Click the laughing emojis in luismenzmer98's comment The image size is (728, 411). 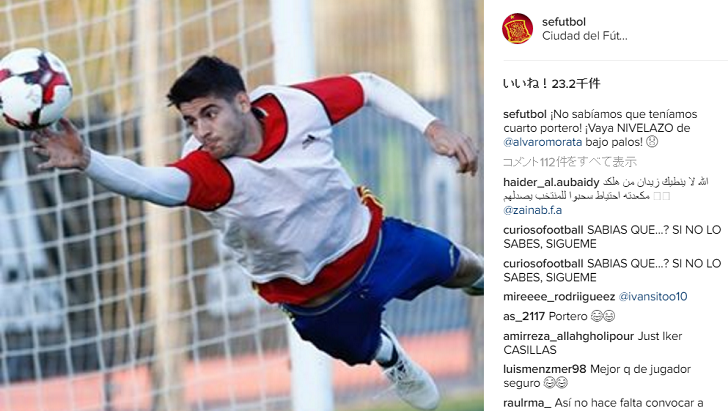click(x=555, y=383)
